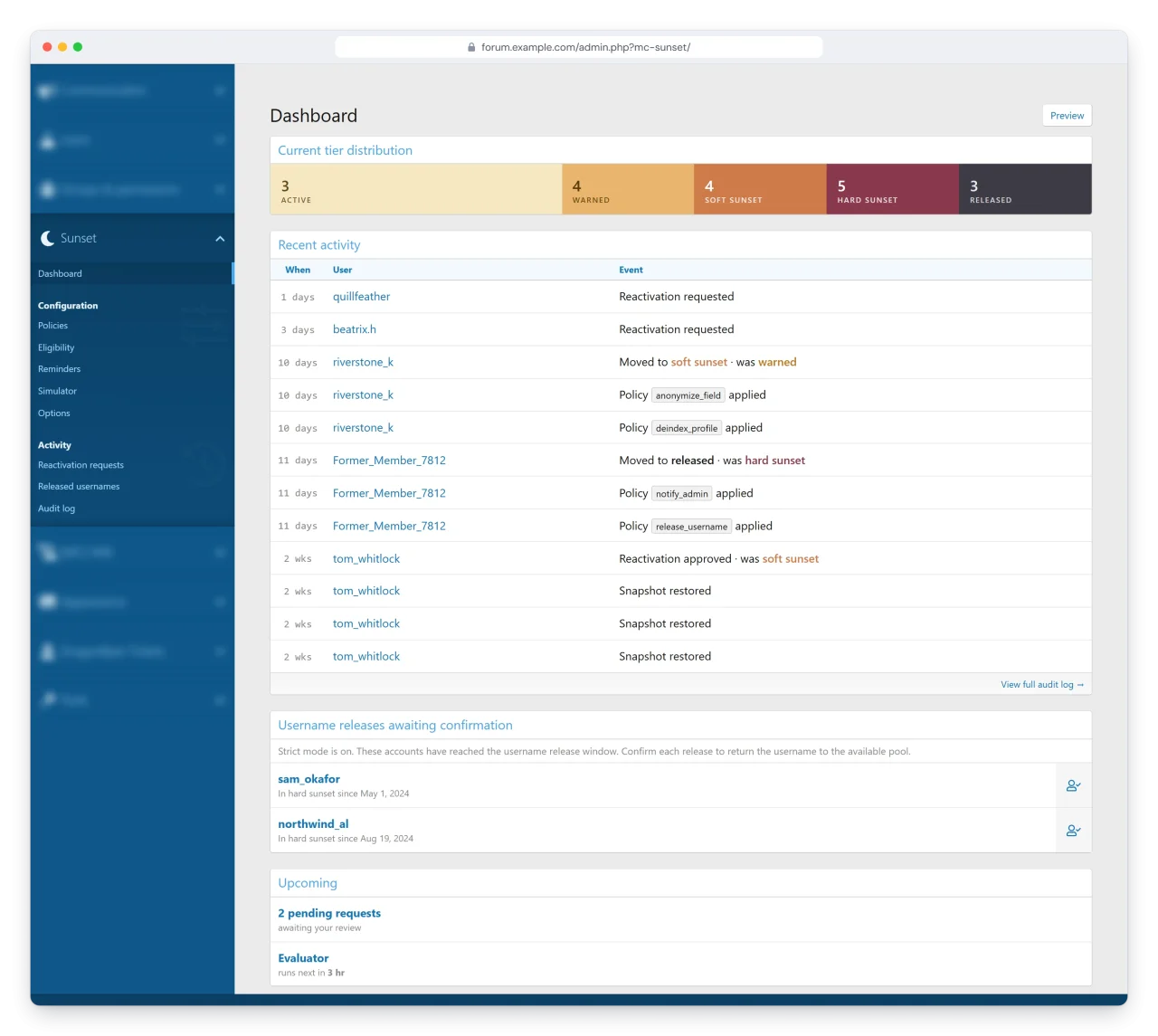Open Former_Member_7812 in the notify_admin row
Screen dimensions: 1158x1036
coord(389,493)
